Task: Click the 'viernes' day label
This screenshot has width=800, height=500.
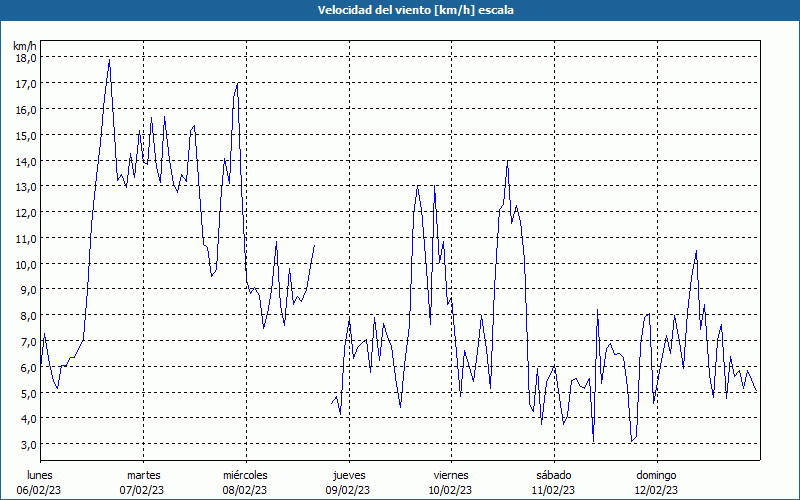Action: pyautogui.click(x=451, y=475)
